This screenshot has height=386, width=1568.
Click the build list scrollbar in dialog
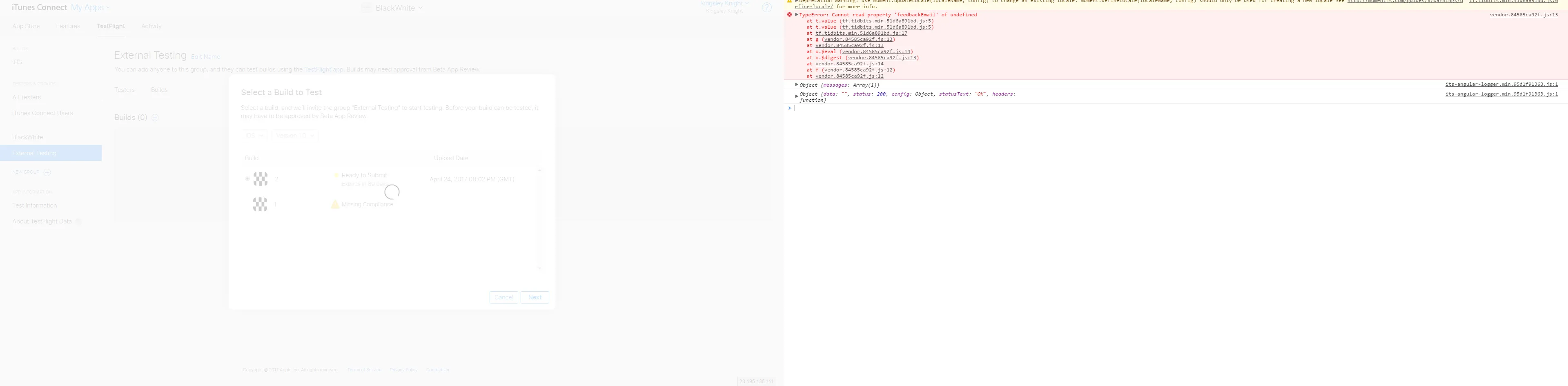click(x=539, y=219)
